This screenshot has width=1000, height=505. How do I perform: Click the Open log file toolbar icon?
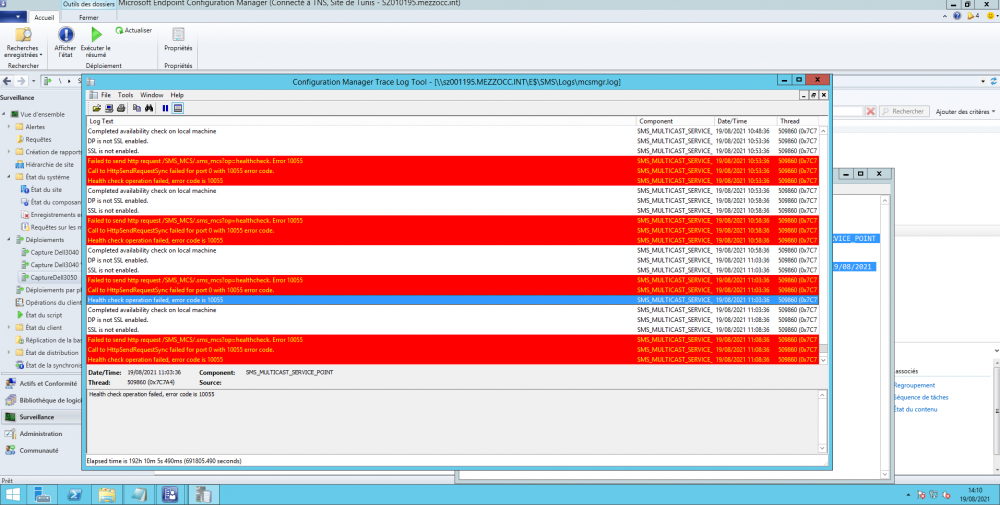coord(97,108)
